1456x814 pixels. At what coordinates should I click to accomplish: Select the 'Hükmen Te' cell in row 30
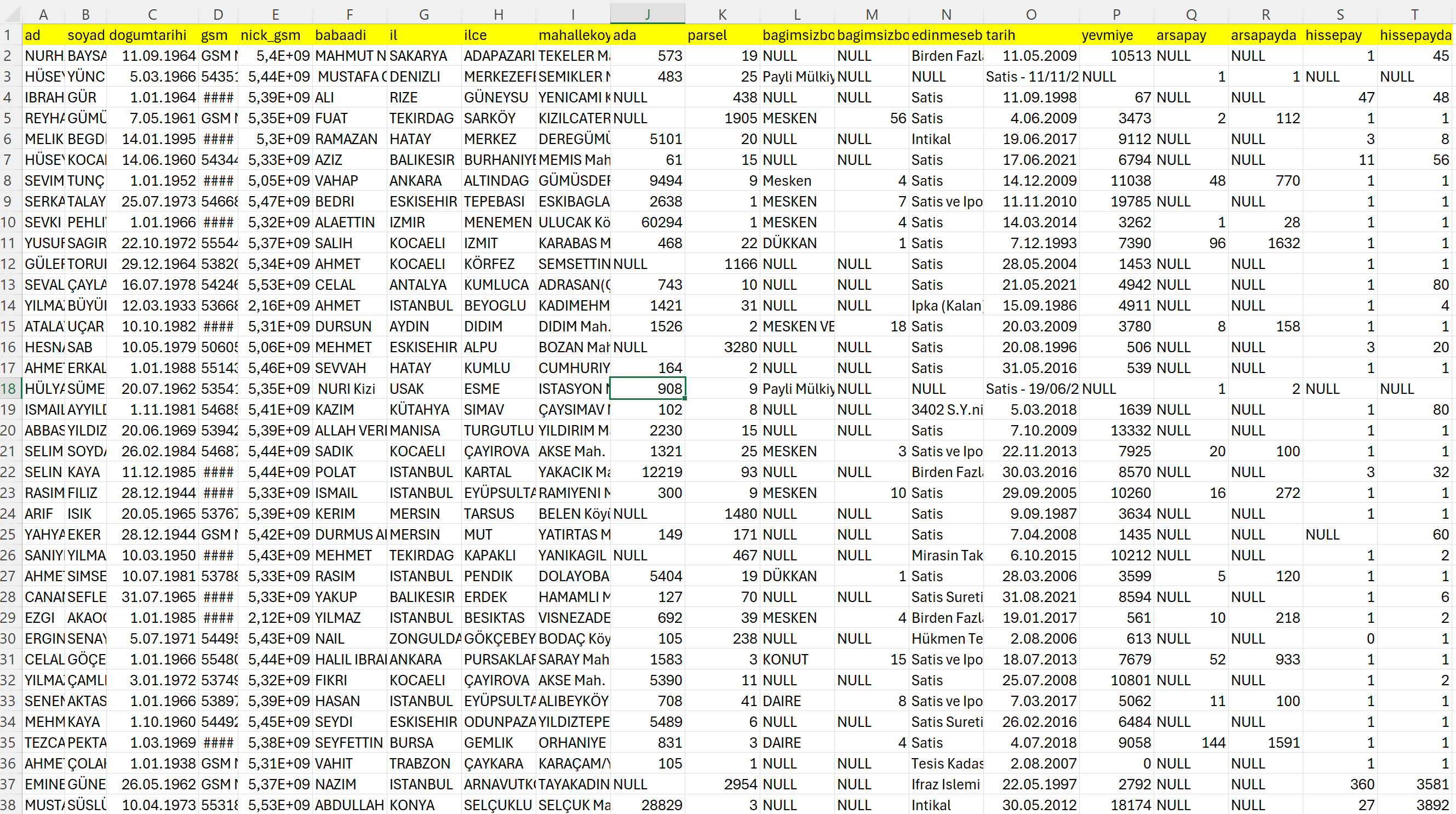(x=945, y=639)
